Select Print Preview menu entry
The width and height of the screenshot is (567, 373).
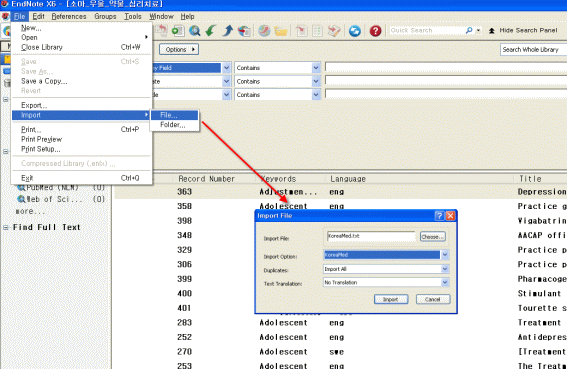pyautogui.click(x=81, y=140)
